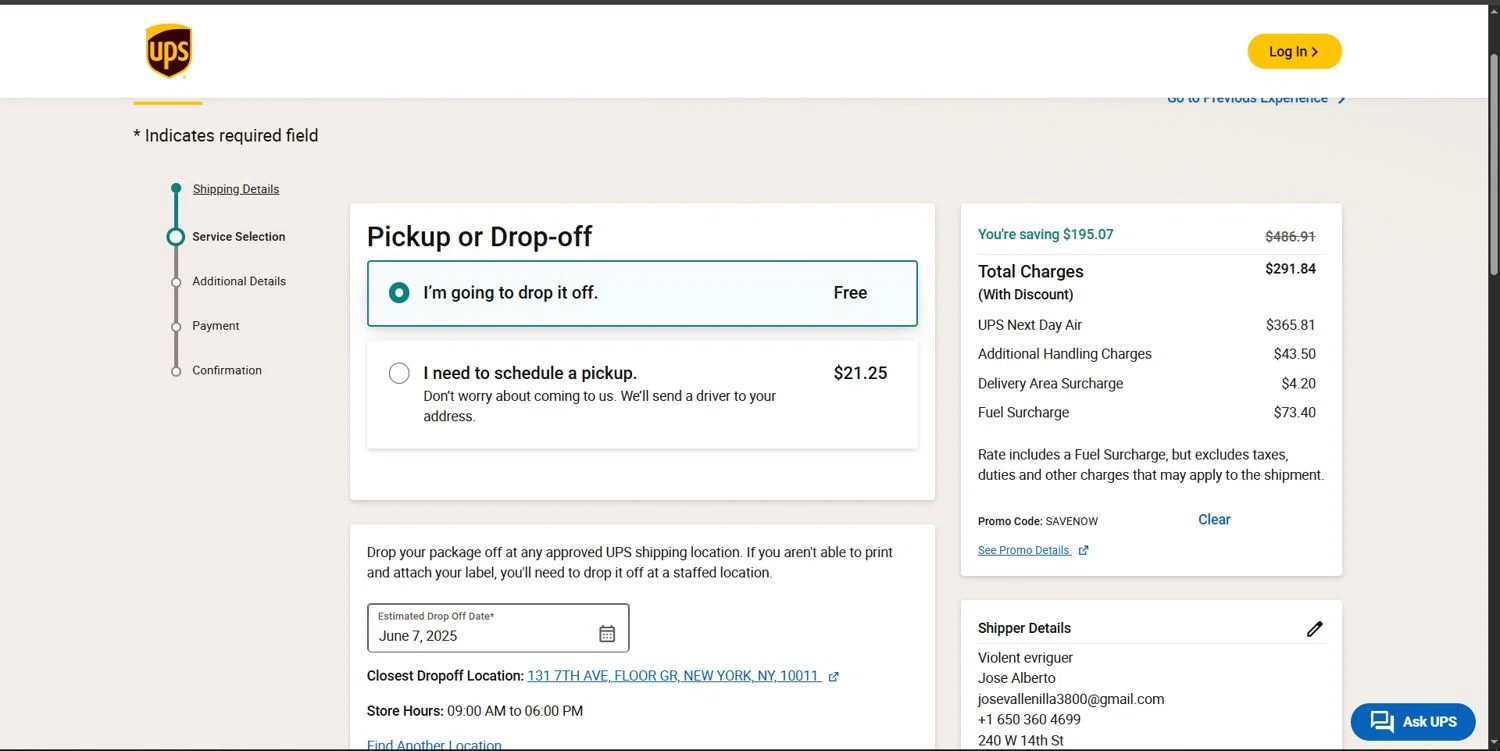The height and width of the screenshot is (751, 1500).
Task: Click the Additional Handling Charges label
Action: (x=1065, y=354)
